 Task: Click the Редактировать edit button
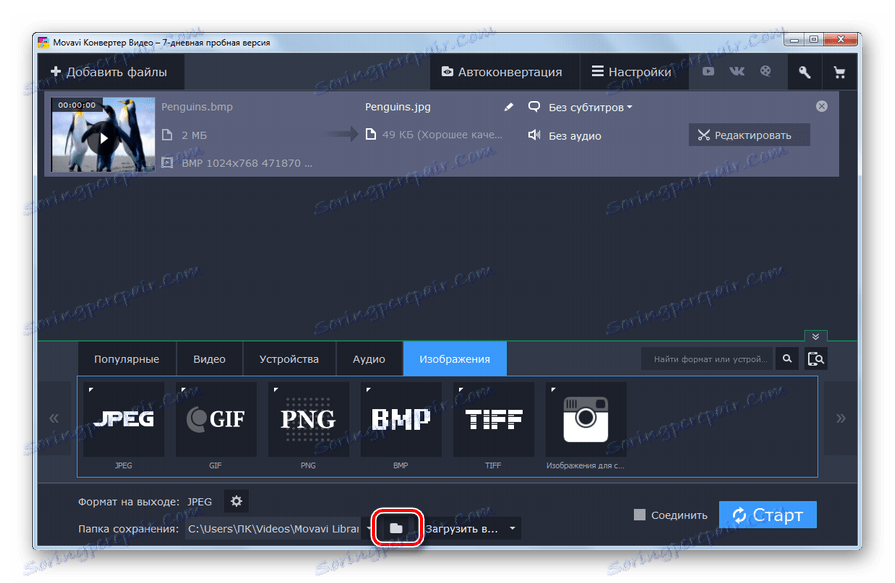click(x=749, y=135)
